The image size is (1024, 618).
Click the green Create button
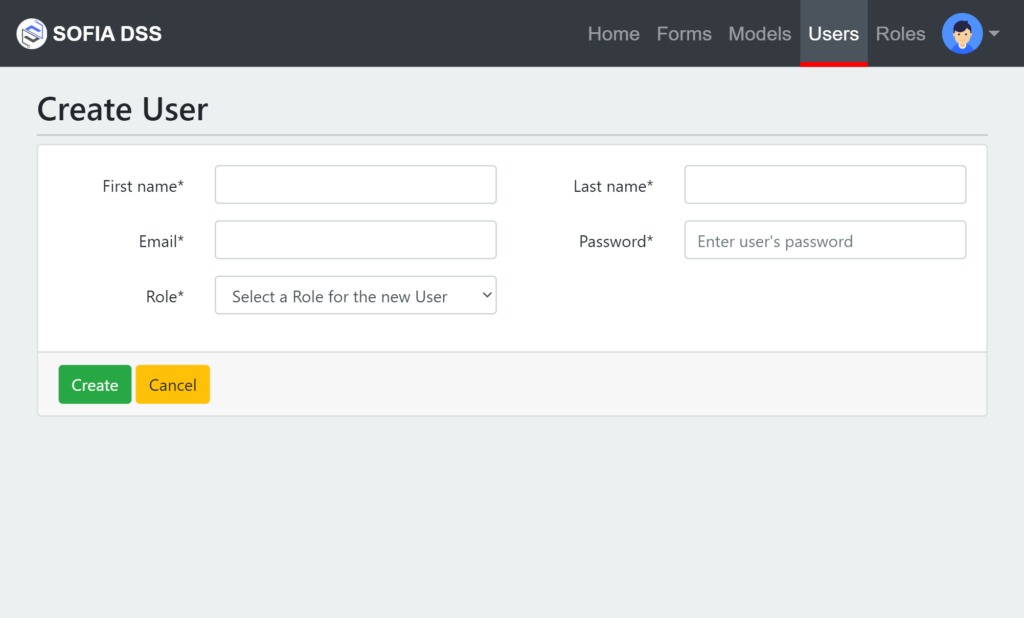pos(95,385)
